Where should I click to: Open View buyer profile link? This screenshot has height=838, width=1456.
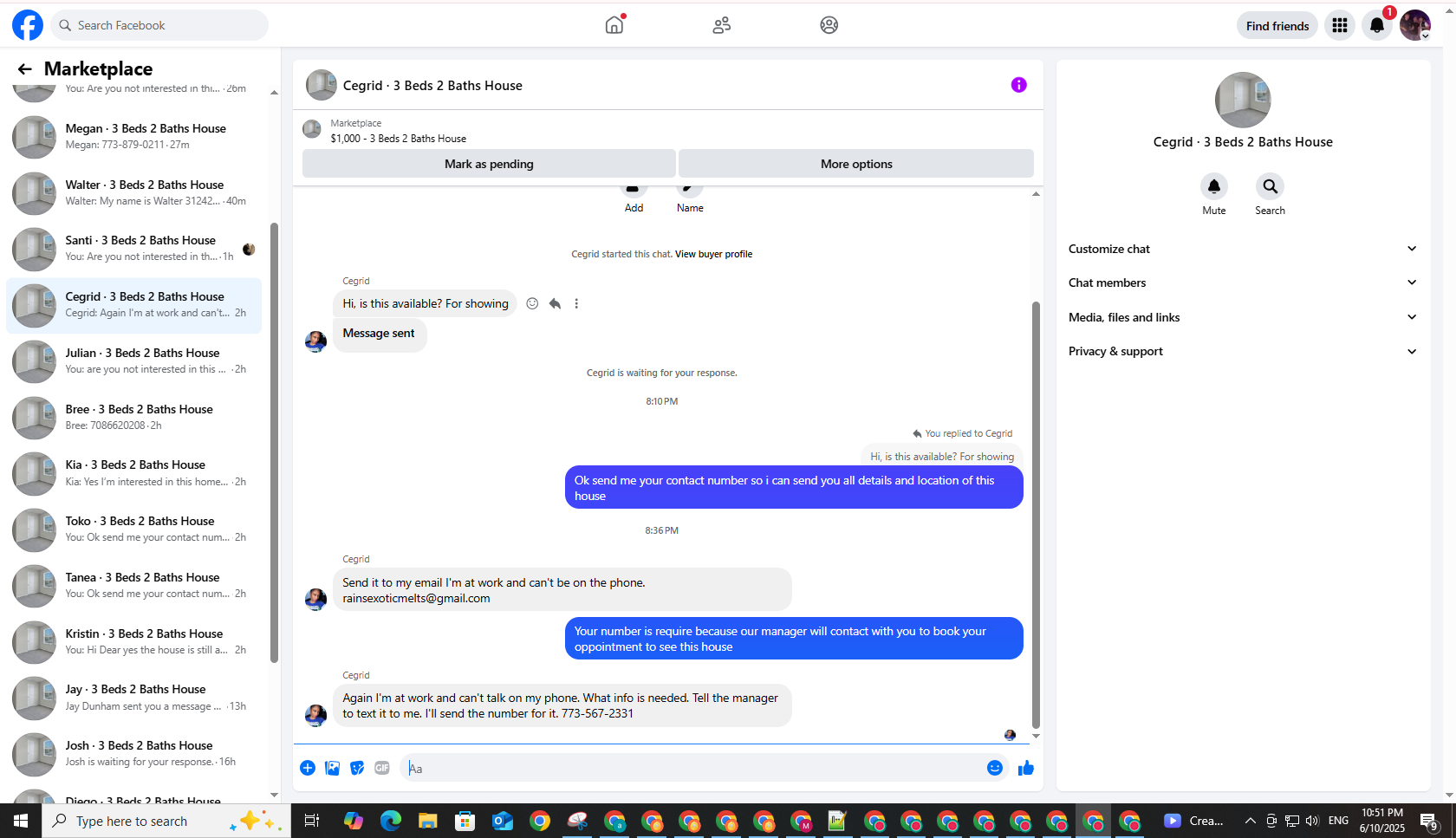click(x=713, y=254)
